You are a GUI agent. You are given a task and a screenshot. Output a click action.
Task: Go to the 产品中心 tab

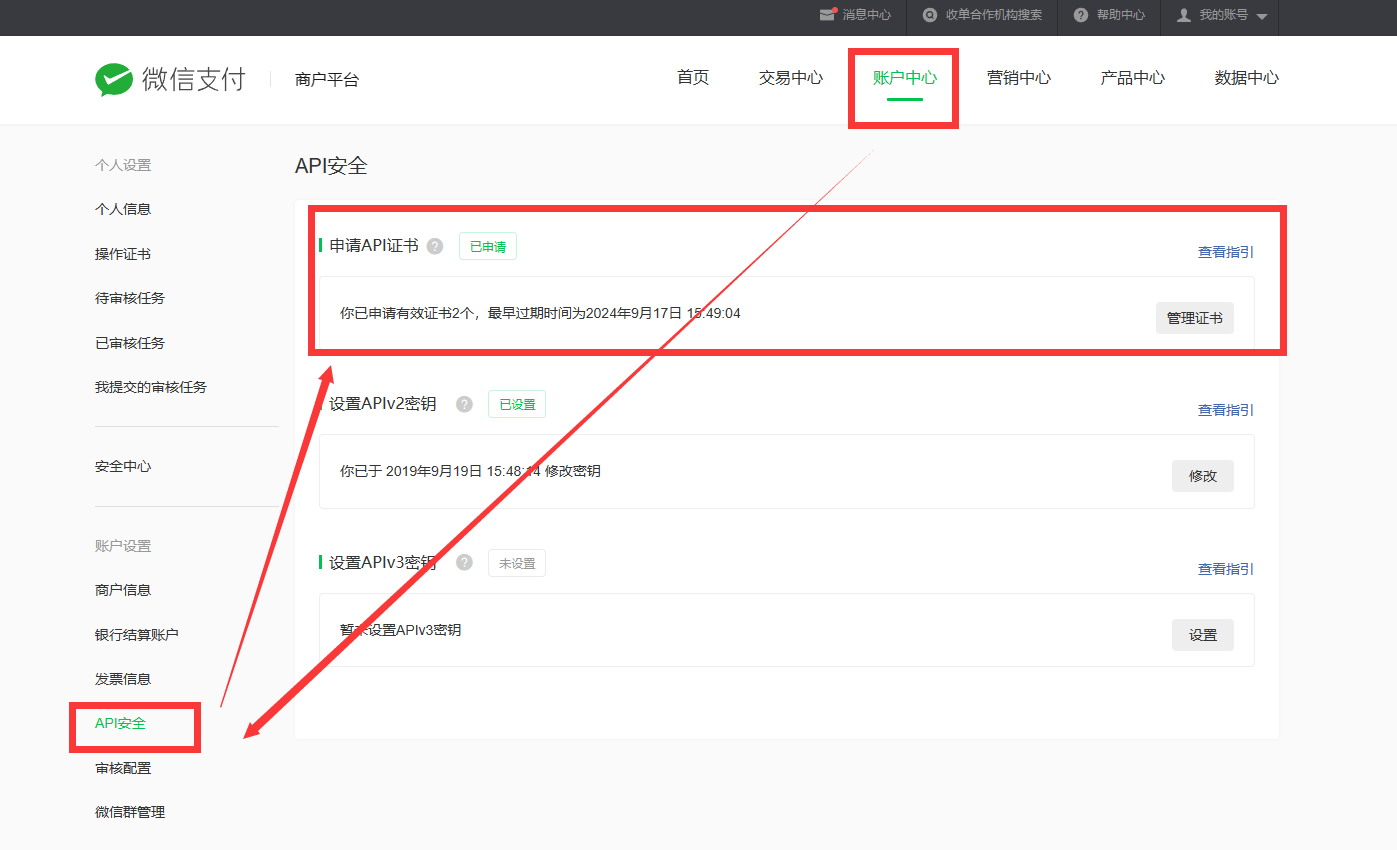(1133, 78)
